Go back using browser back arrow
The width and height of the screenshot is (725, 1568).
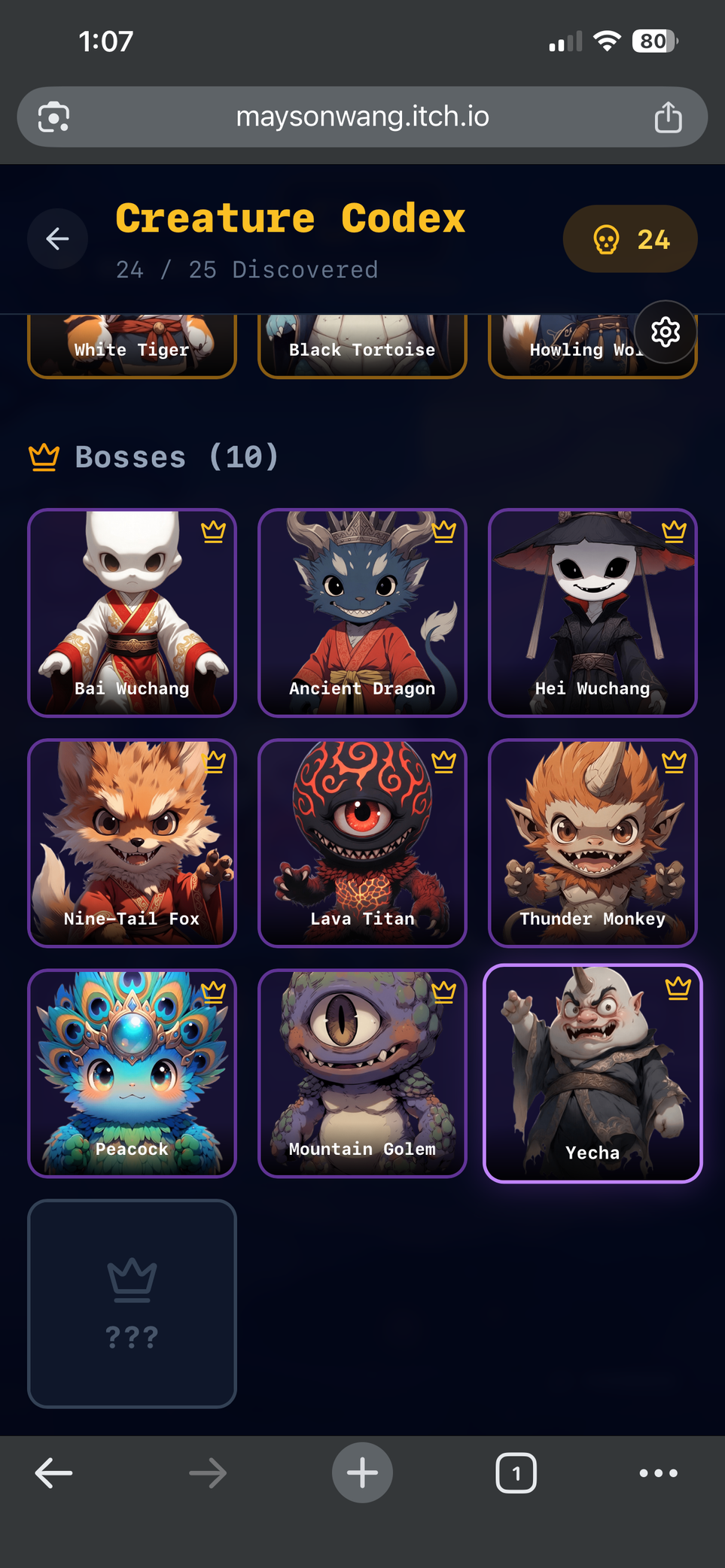click(54, 1472)
